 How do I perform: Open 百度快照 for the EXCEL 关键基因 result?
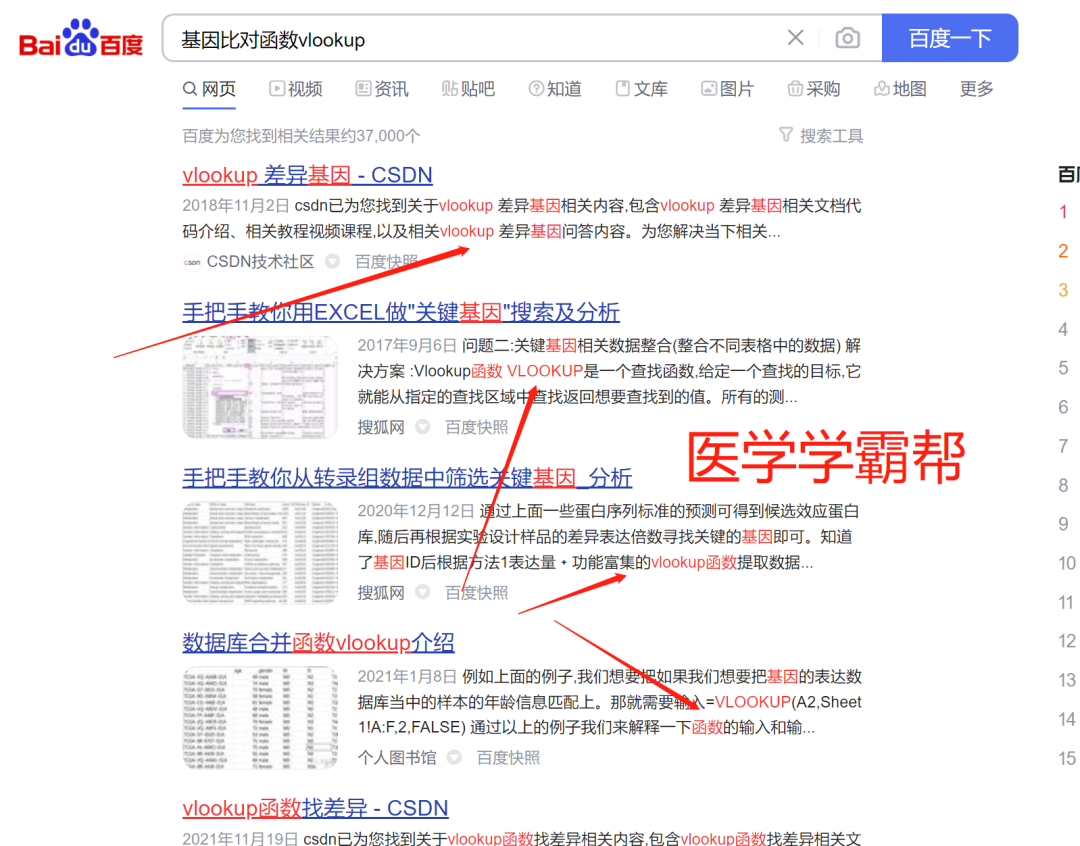(477, 427)
